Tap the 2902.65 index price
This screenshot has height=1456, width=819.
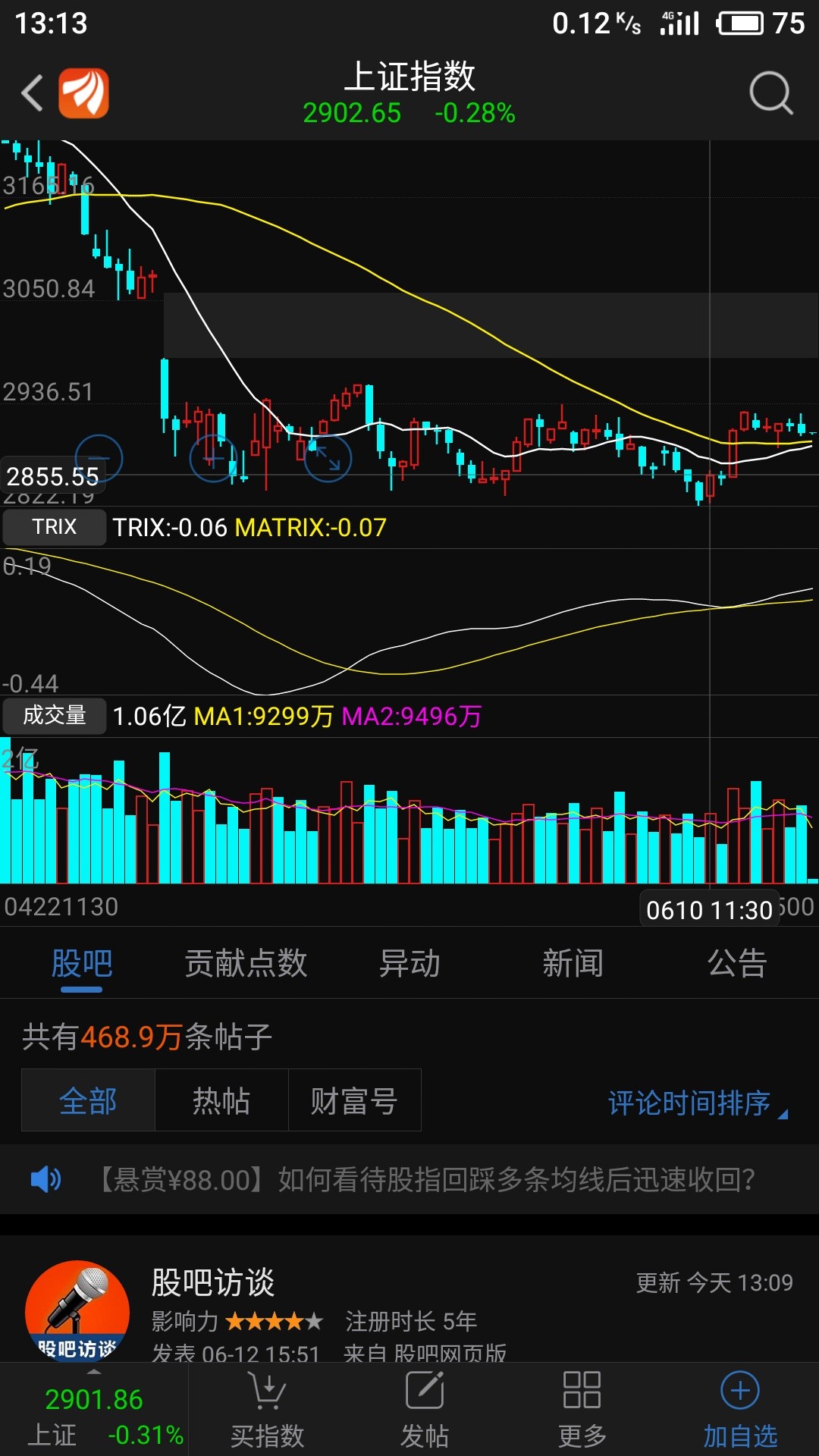[352, 114]
